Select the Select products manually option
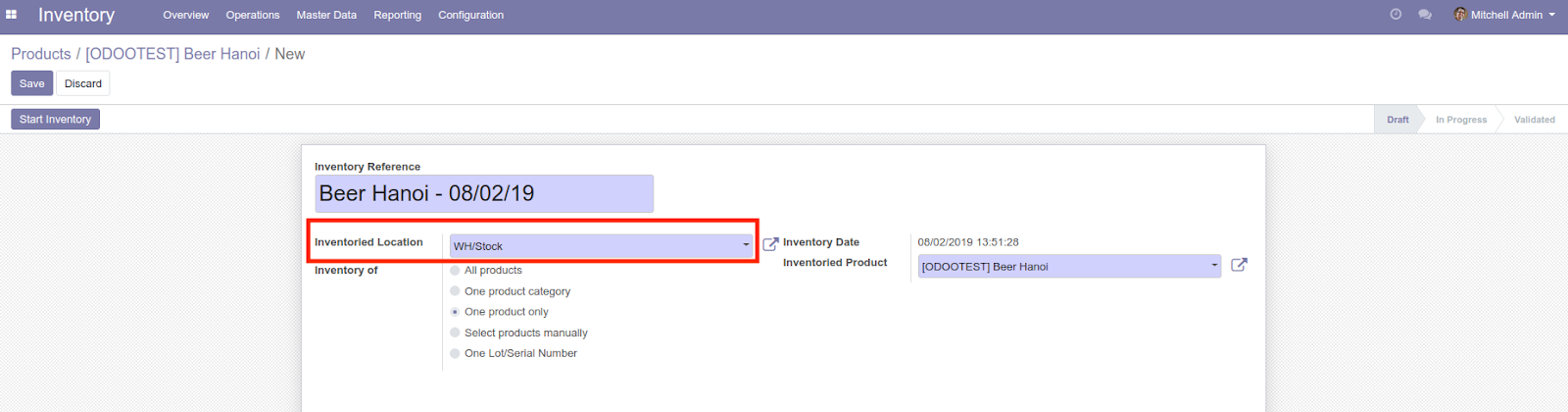1568x412 pixels. pyautogui.click(x=455, y=333)
